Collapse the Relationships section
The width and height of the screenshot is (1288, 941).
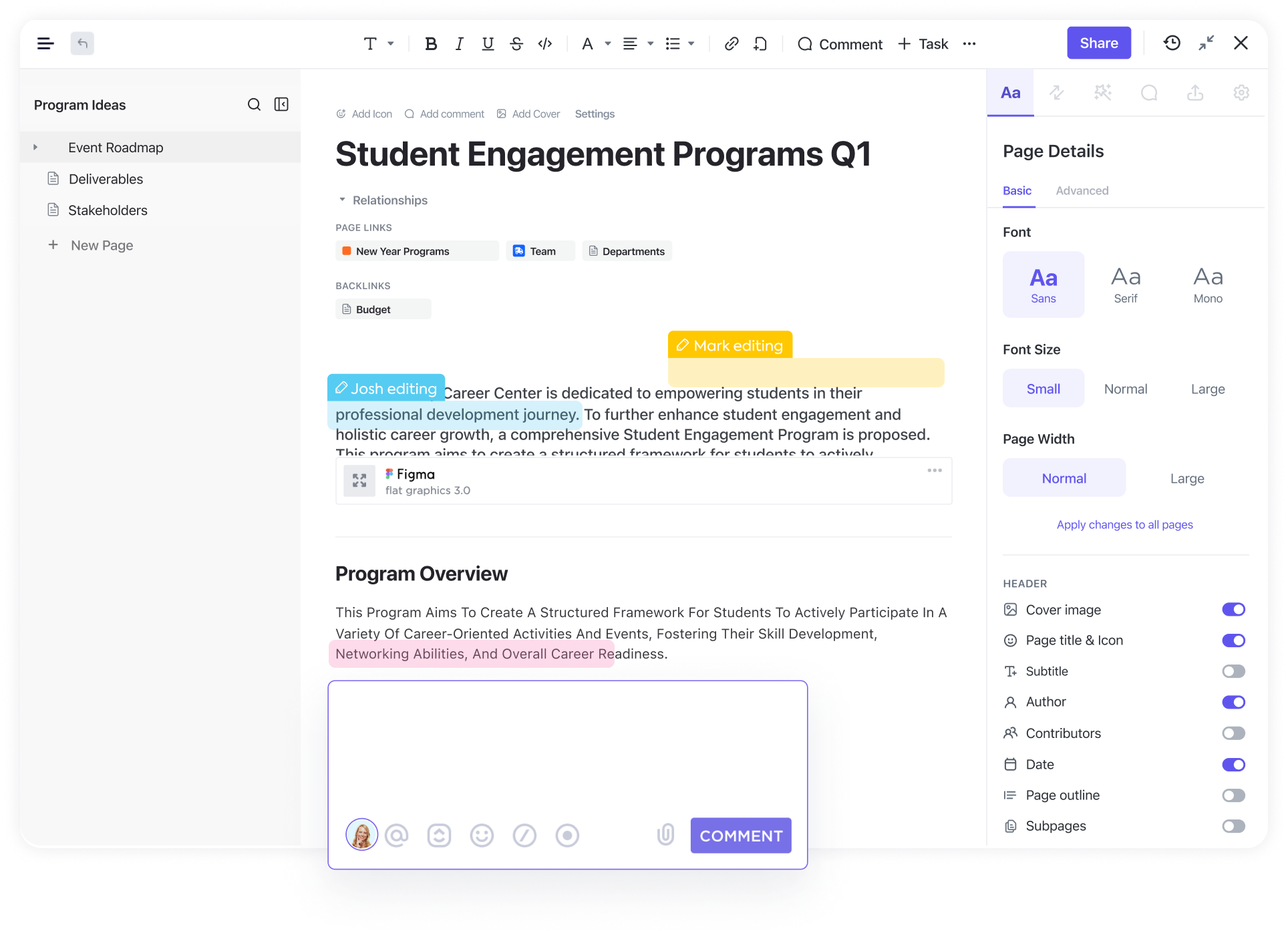tap(342, 200)
